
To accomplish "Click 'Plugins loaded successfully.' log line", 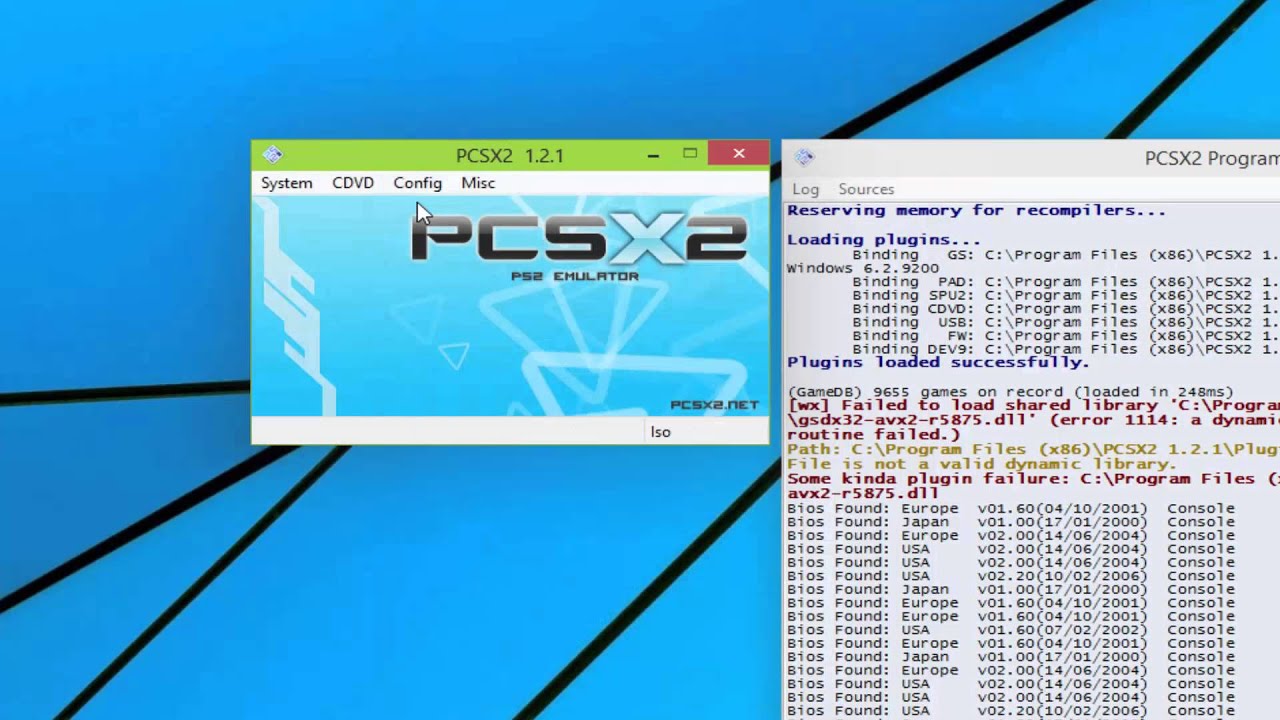I will click(938, 363).
